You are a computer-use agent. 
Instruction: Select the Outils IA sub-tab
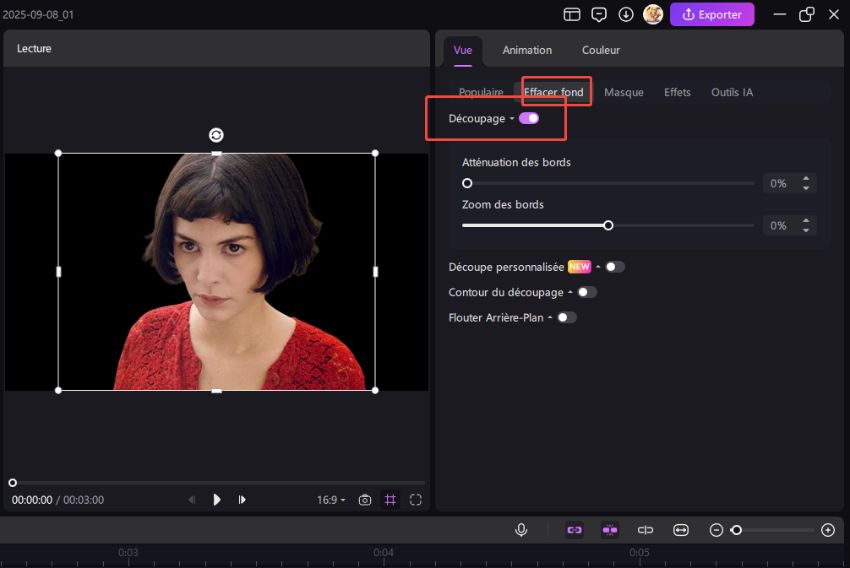click(732, 93)
